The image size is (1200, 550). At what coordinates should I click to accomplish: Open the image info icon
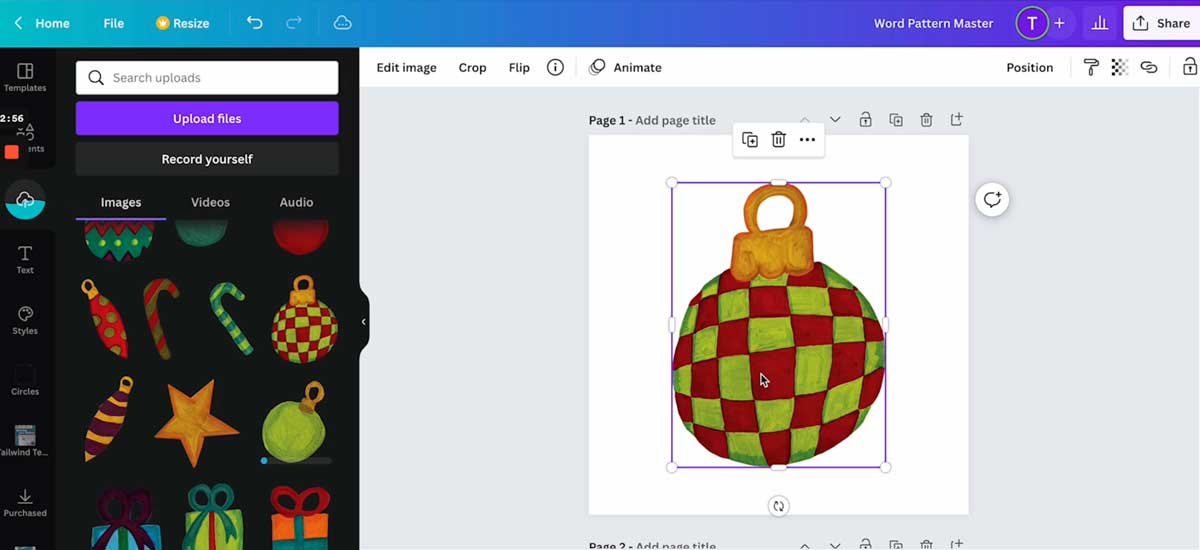(555, 67)
